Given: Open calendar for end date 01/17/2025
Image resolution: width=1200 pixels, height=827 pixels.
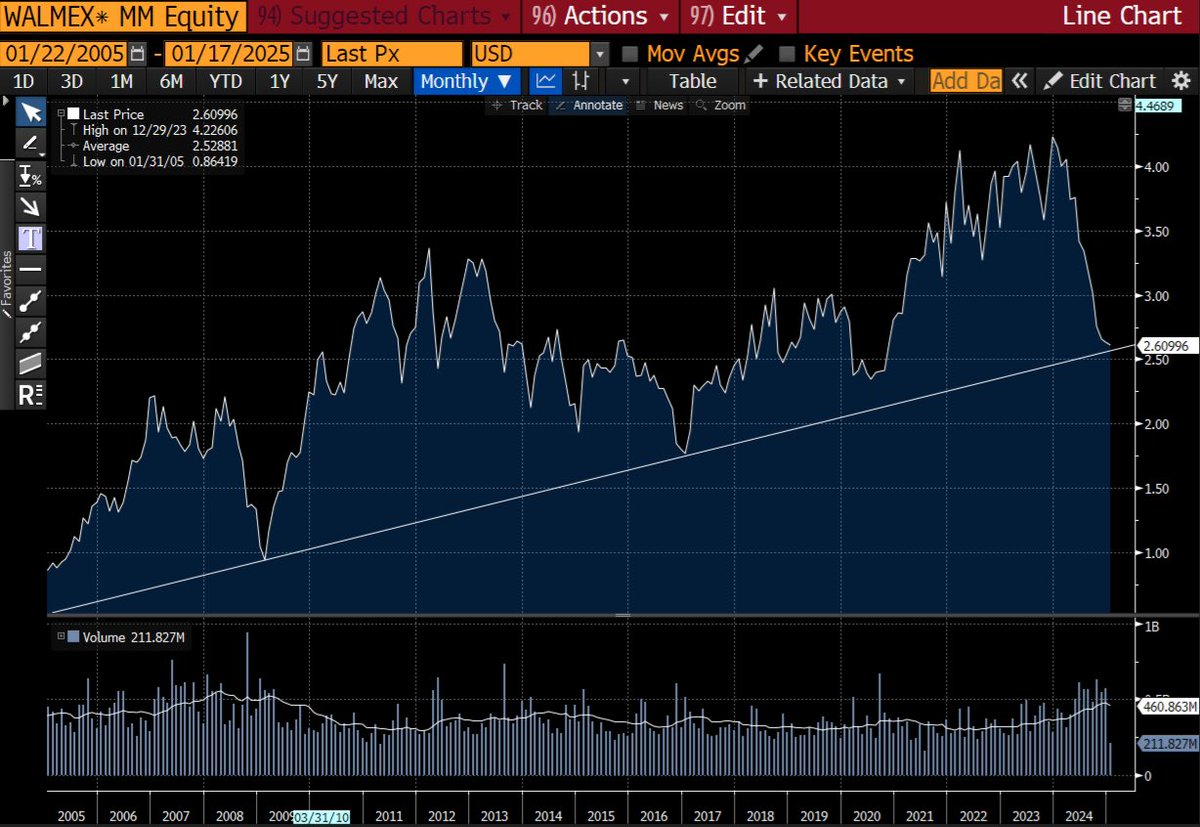Looking at the screenshot, I should (x=304, y=54).
